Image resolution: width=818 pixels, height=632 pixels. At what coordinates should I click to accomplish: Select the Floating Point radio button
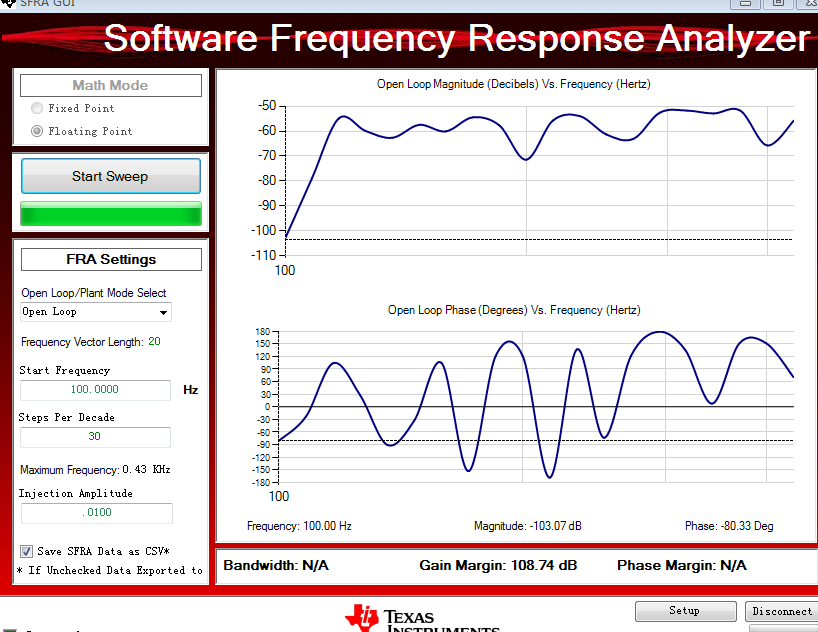(x=37, y=131)
